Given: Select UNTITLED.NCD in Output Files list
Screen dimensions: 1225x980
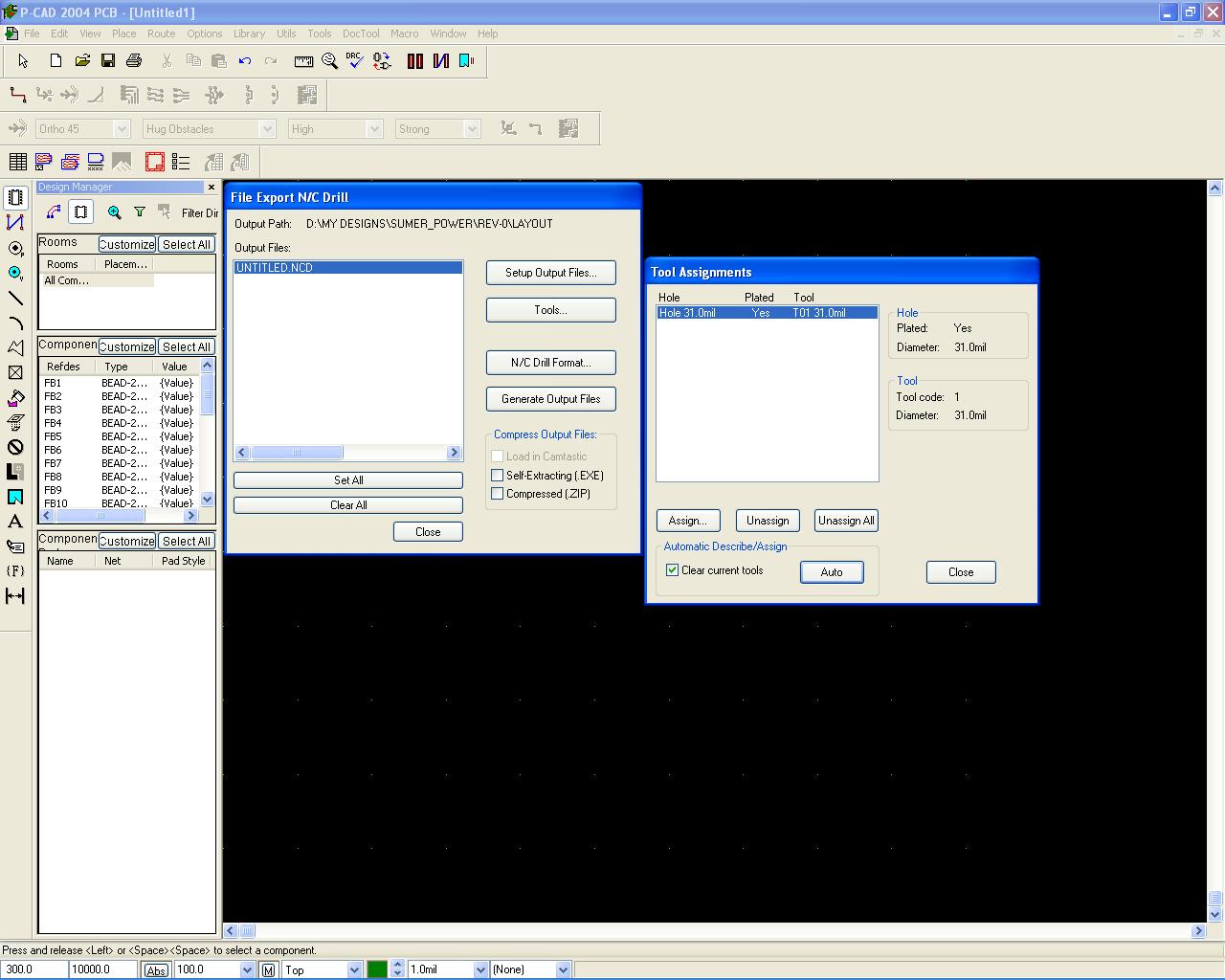Looking at the screenshot, I should pos(348,268).
